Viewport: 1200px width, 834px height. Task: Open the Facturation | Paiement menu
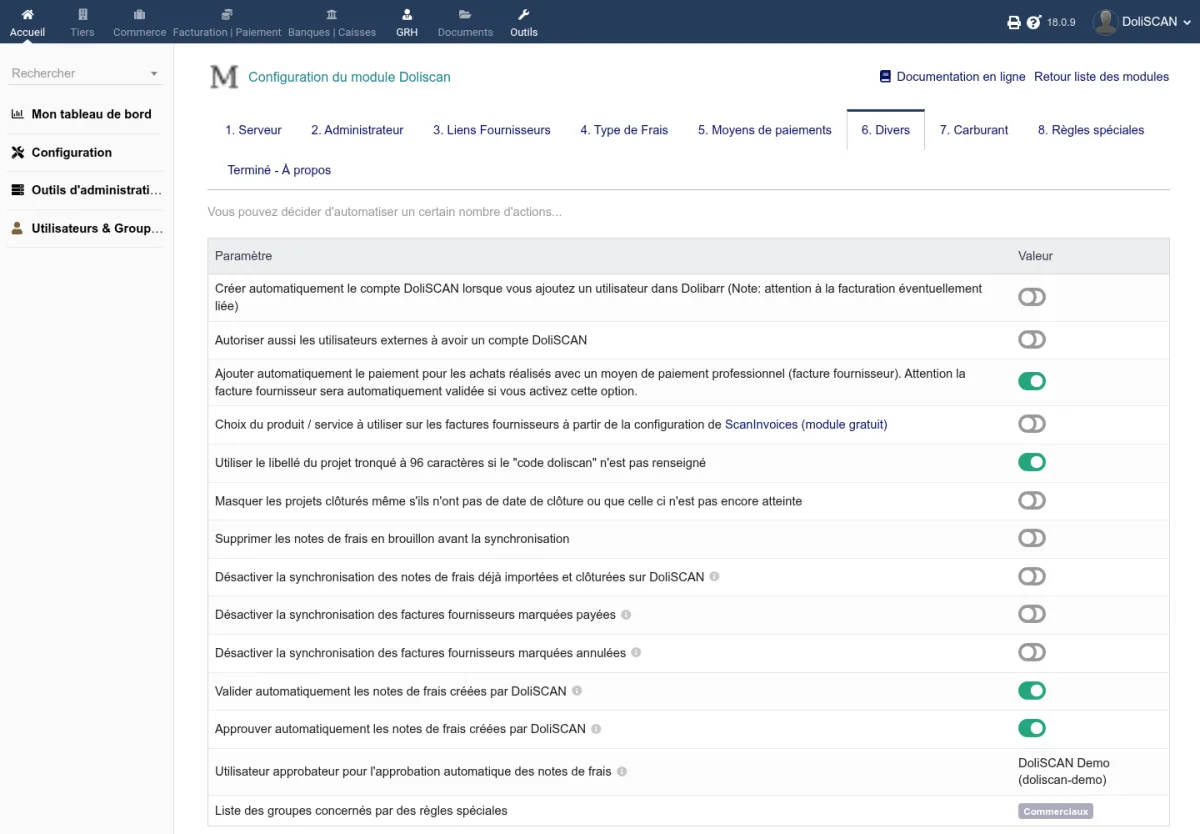click(x=227, y=22)
